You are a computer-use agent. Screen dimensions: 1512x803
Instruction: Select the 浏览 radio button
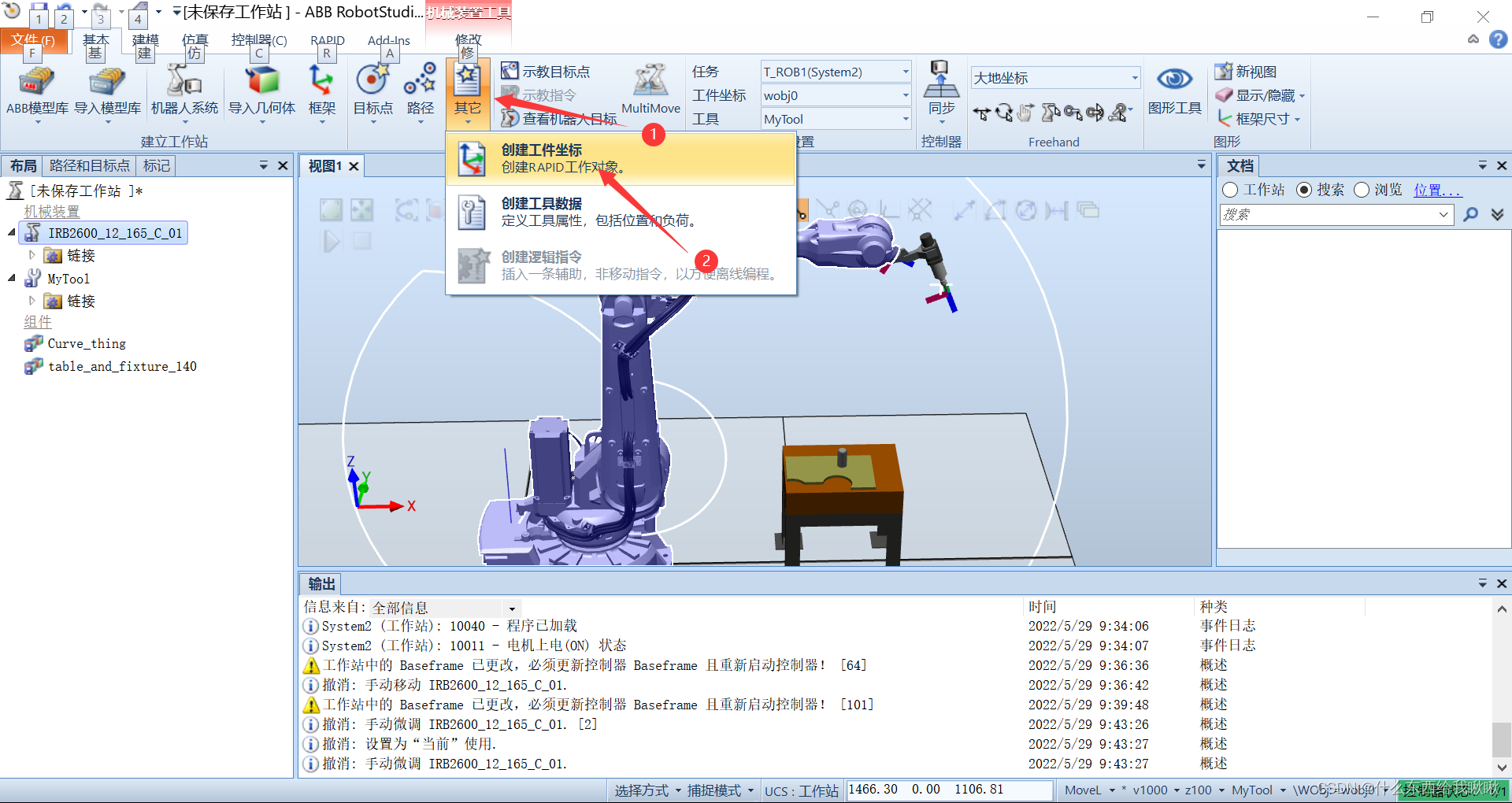1362,190
